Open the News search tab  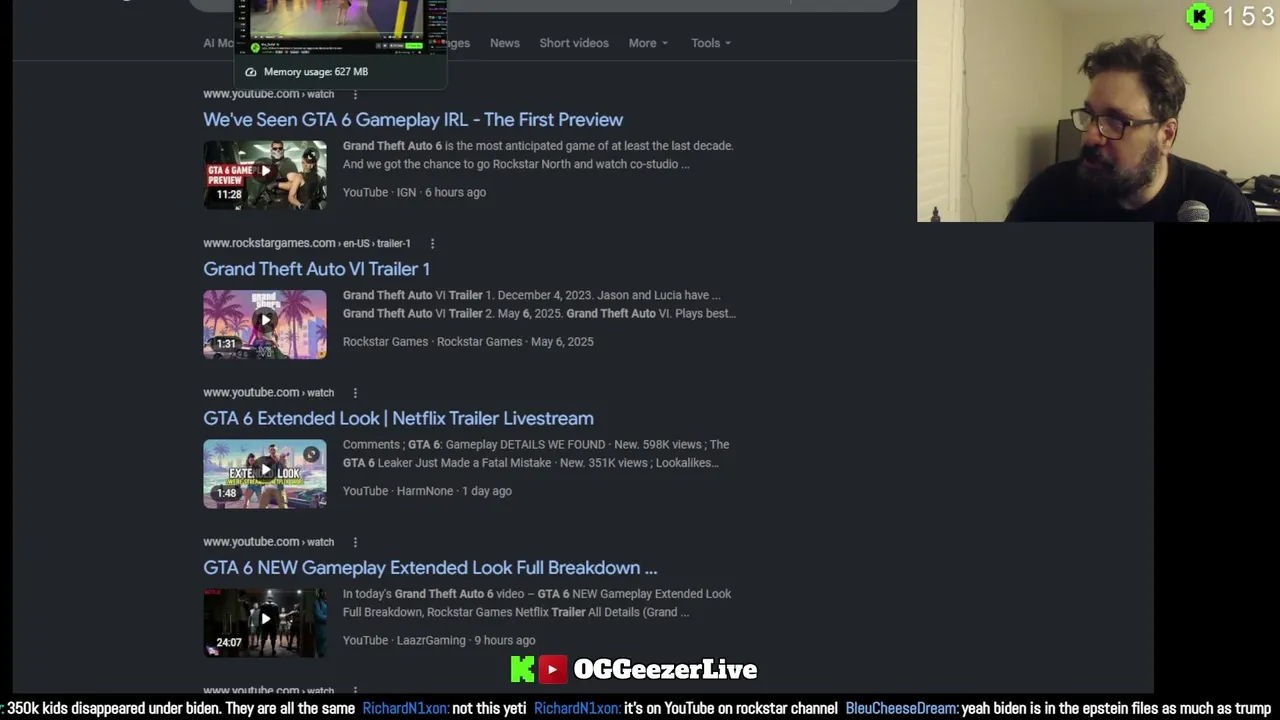point(504,43)
